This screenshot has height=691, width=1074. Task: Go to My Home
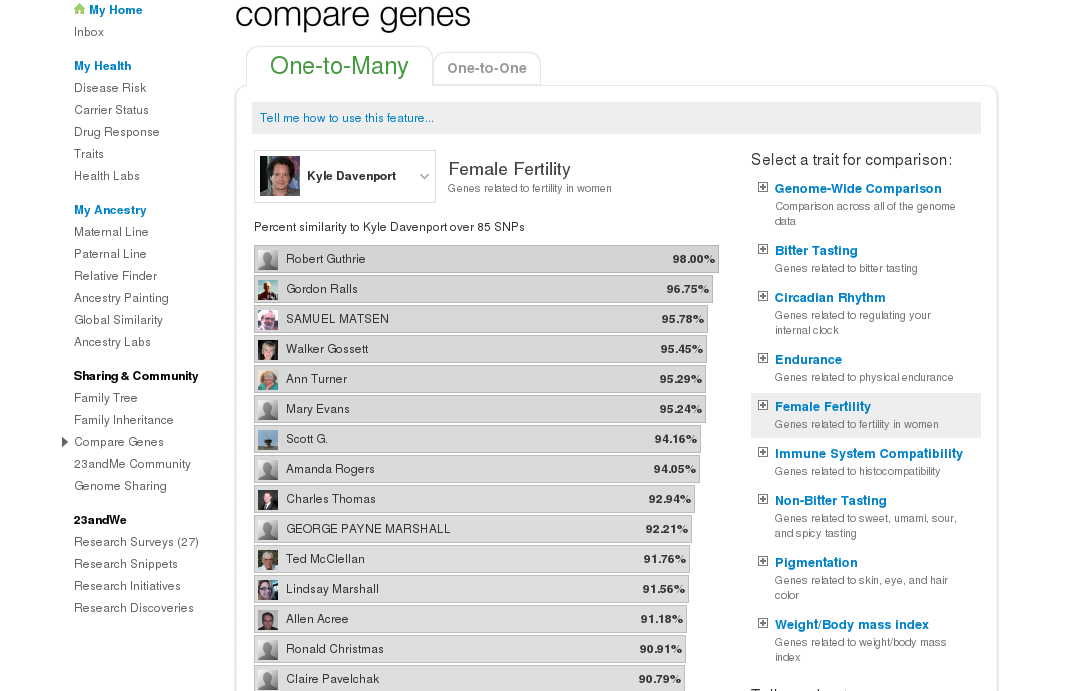116,10
